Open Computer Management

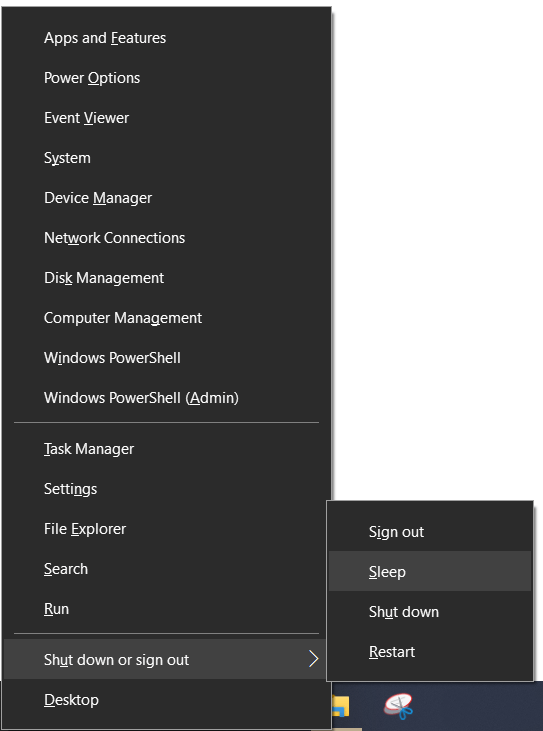(x=166, y=318)
